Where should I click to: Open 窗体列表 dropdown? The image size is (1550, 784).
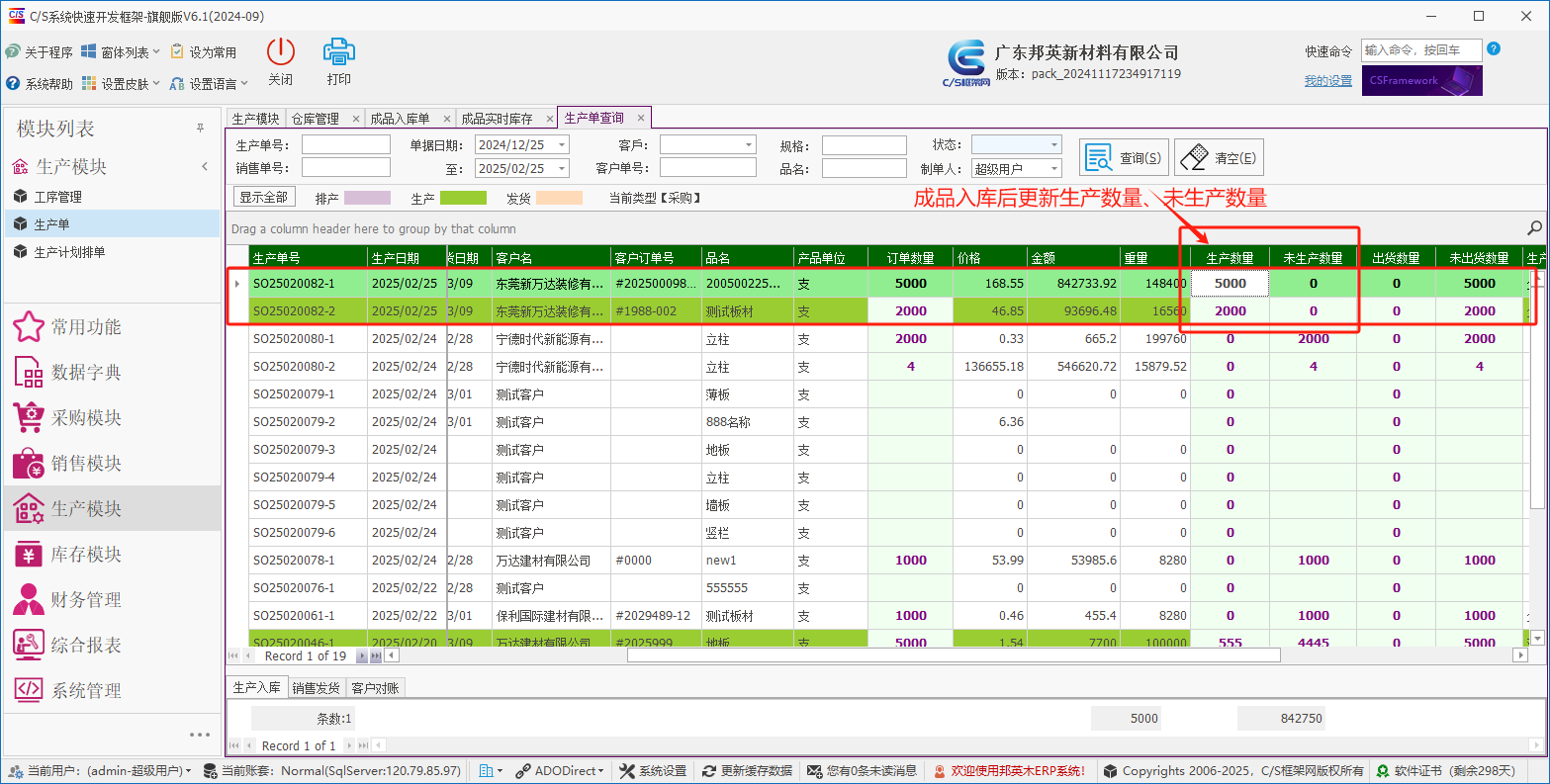(121, 52)
